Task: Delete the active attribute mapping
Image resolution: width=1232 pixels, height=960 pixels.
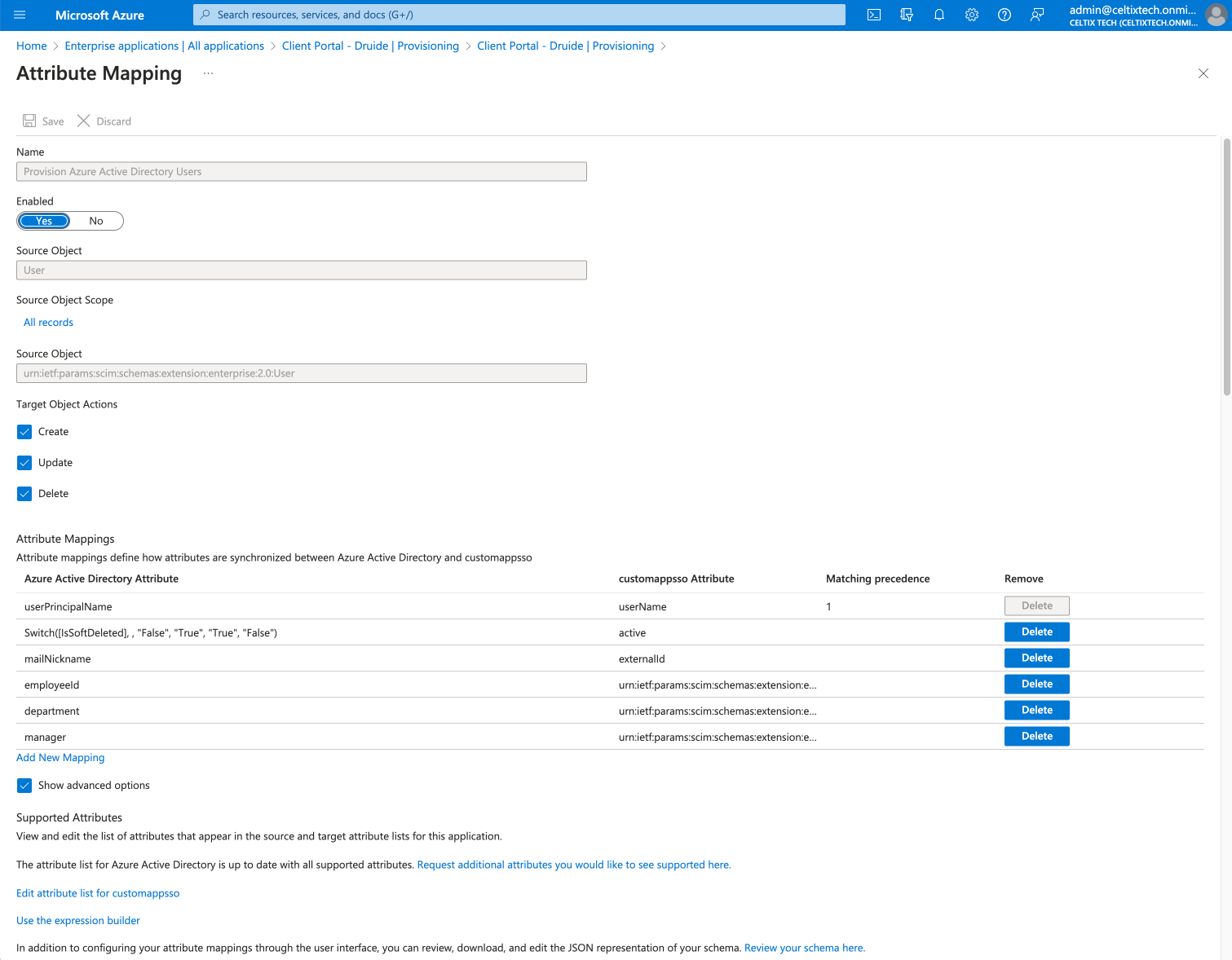Action: pyautogui.click(x=1036, y=632)
